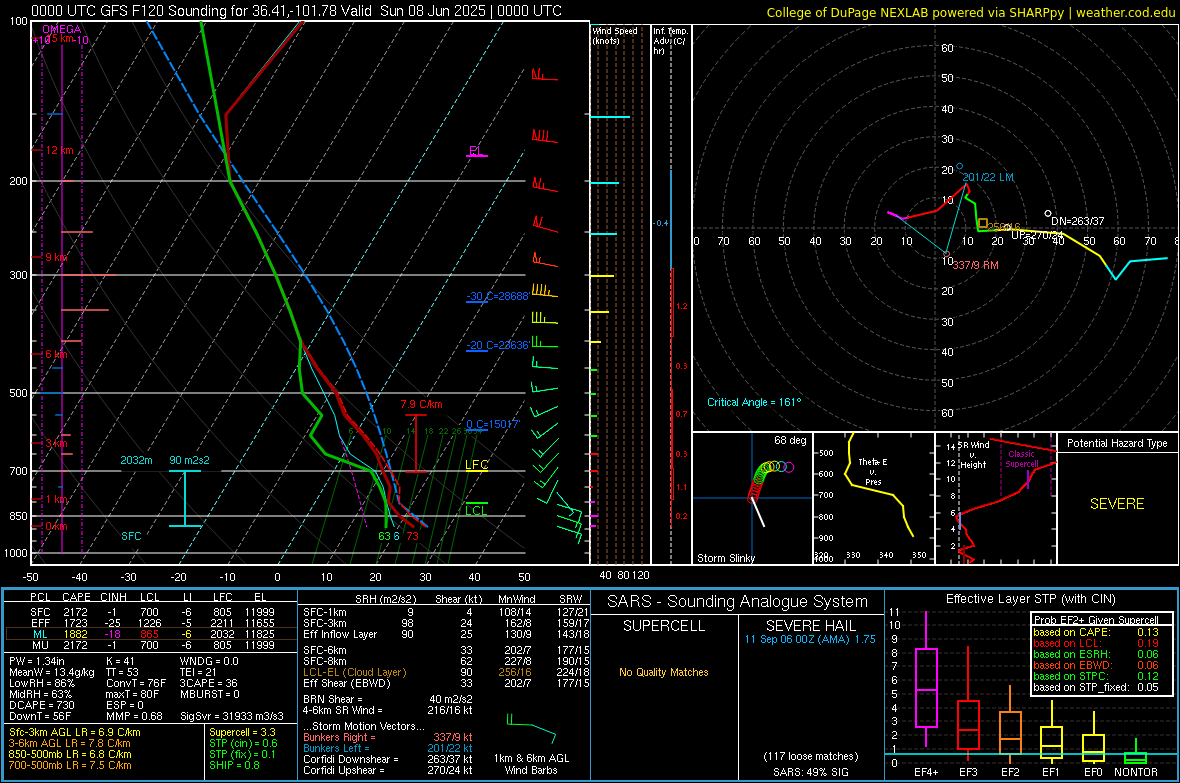
Task: Click the 68 deg slinky value
Action: pyautogui.click(x=790, y=440)
